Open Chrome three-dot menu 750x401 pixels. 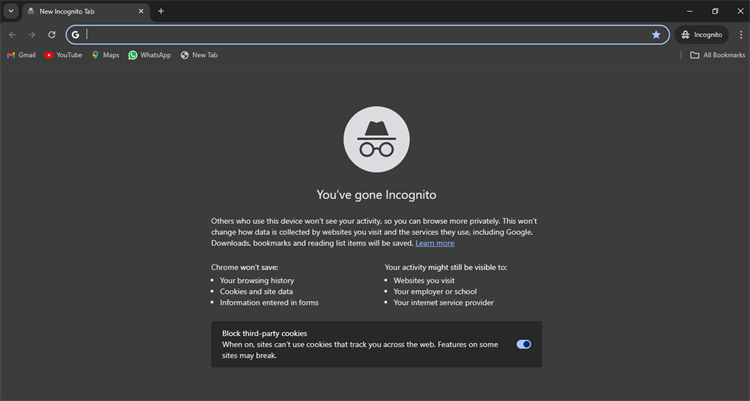point(740,34)
